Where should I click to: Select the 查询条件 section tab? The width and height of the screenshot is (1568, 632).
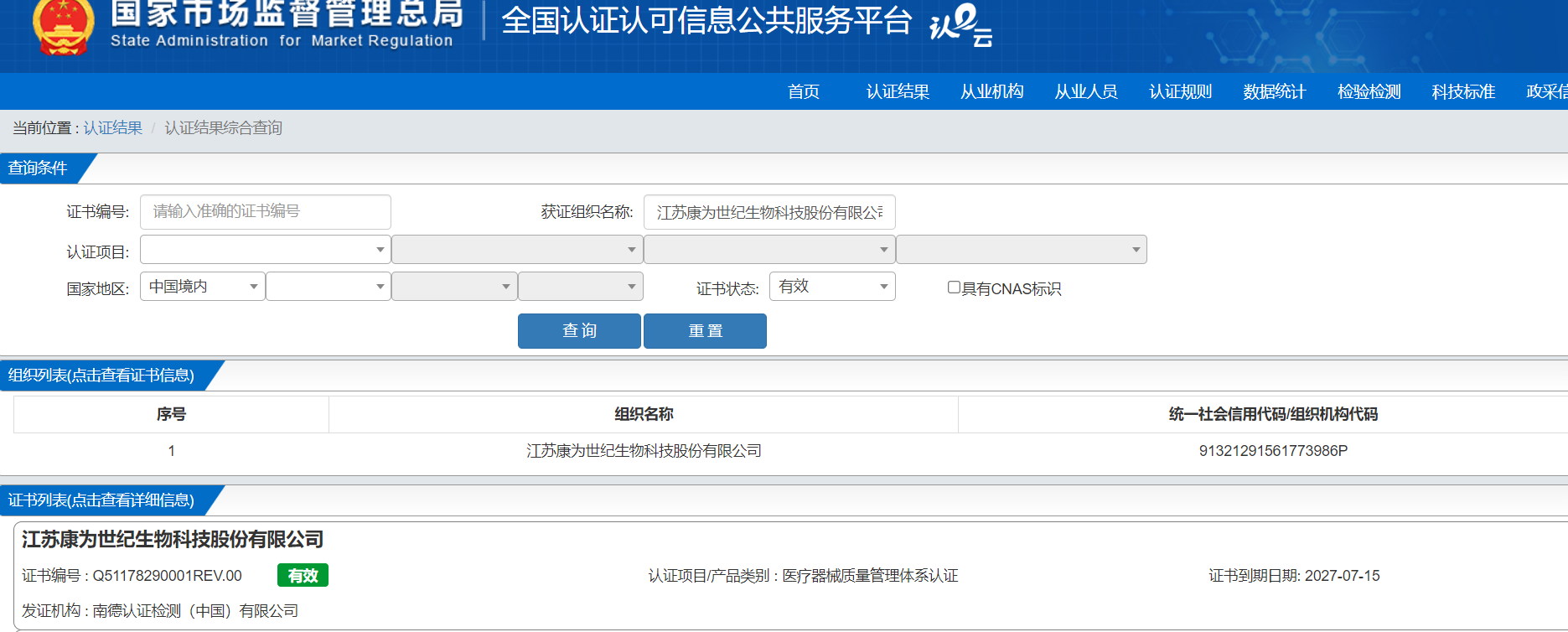coord(39,168)
